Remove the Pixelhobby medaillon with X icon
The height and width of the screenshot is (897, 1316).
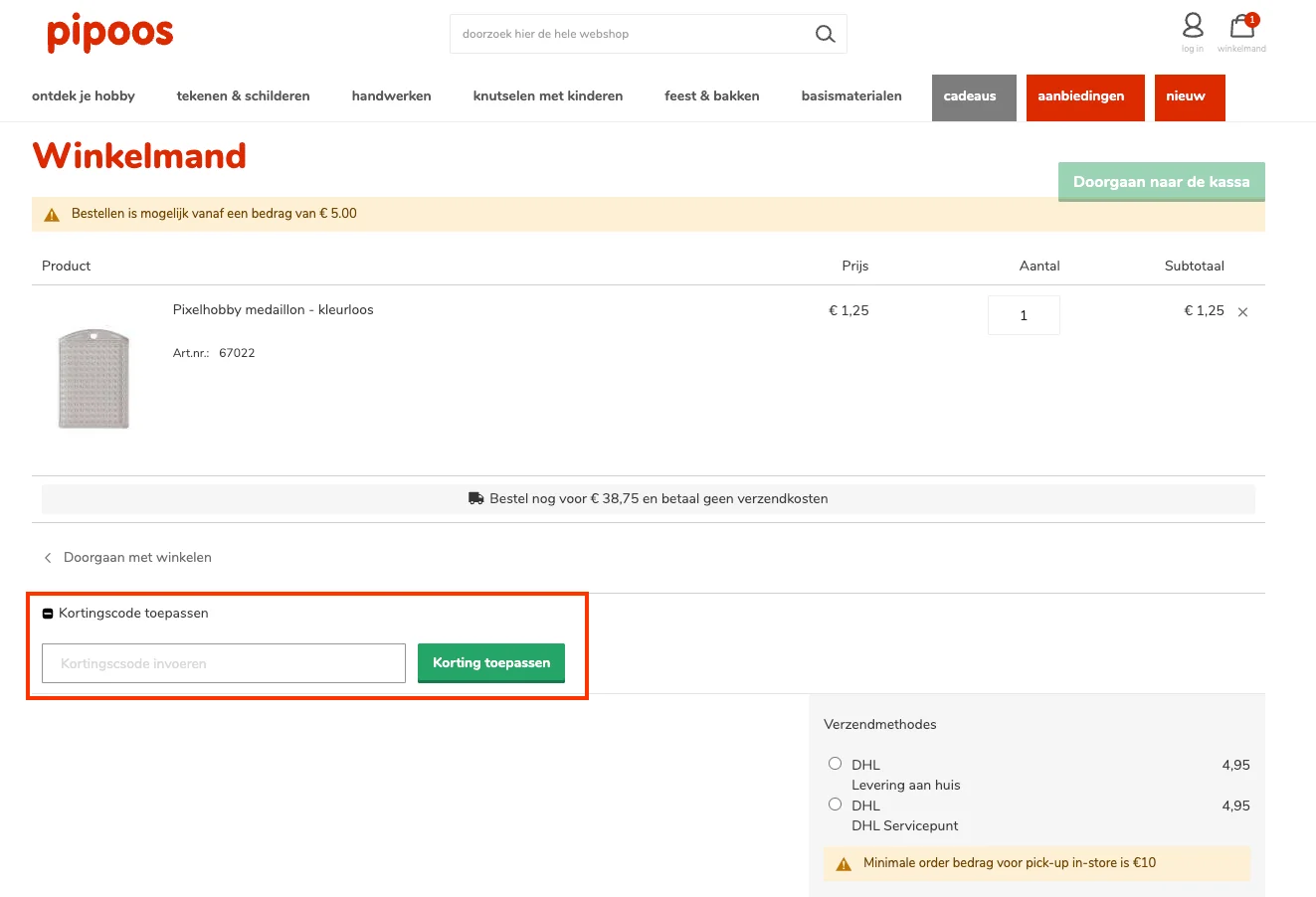click(1242, 312)
